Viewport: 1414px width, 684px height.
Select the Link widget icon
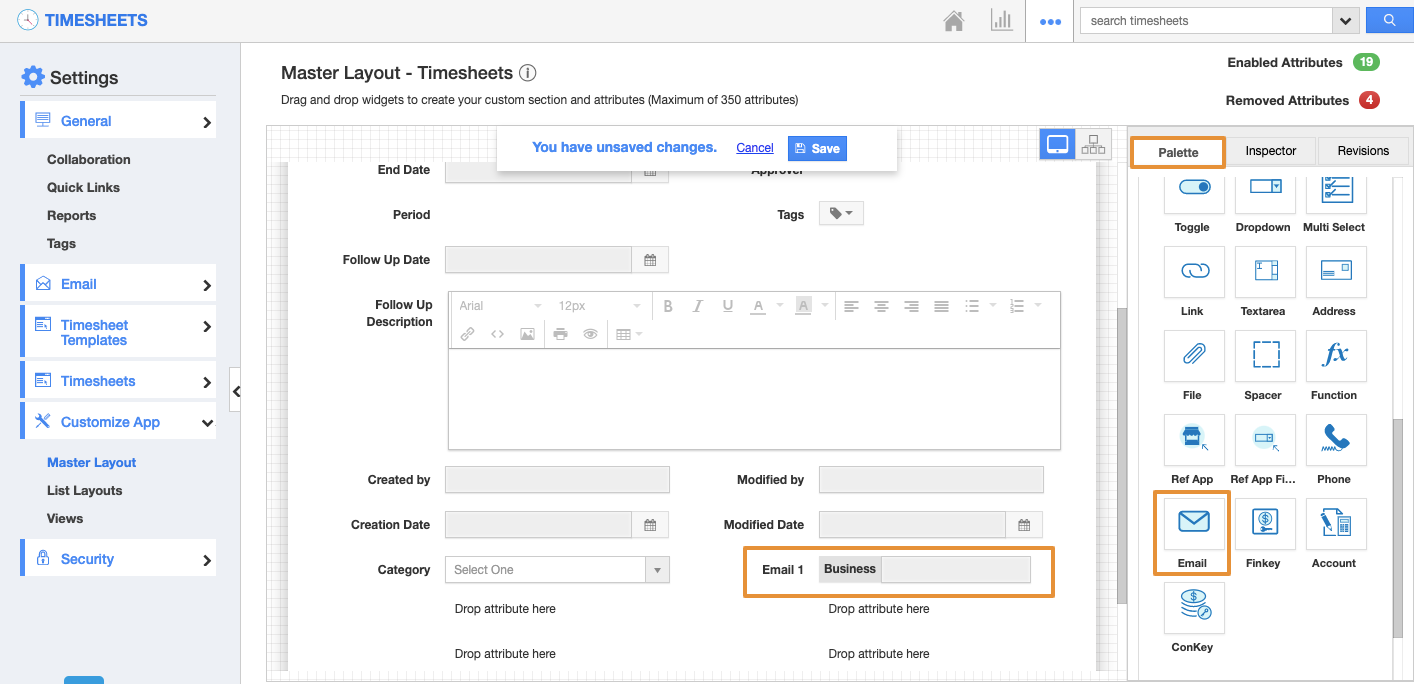click(x=1194, y=272)
